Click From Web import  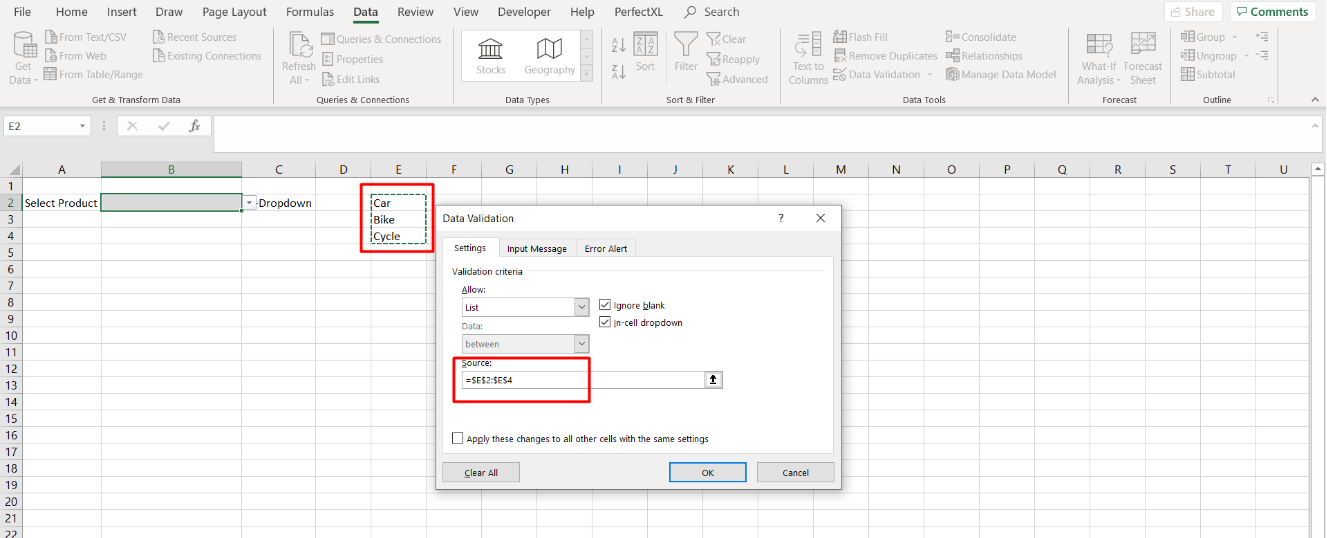pos(76,56)
